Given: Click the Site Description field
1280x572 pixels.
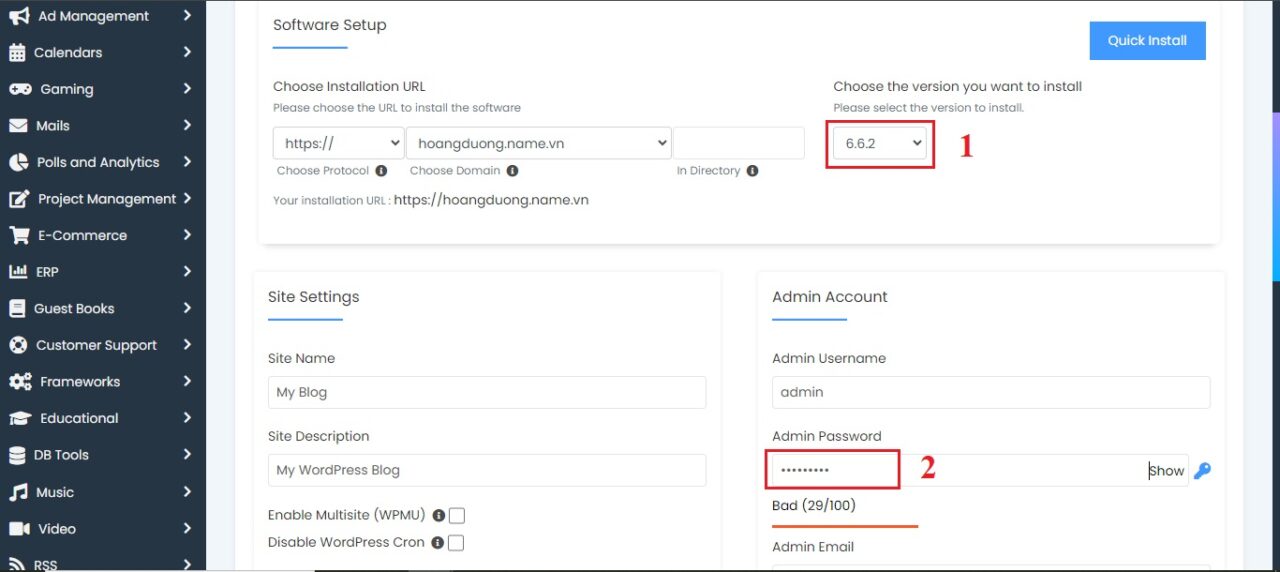Looking at the screenshot, I should (487, 470).
